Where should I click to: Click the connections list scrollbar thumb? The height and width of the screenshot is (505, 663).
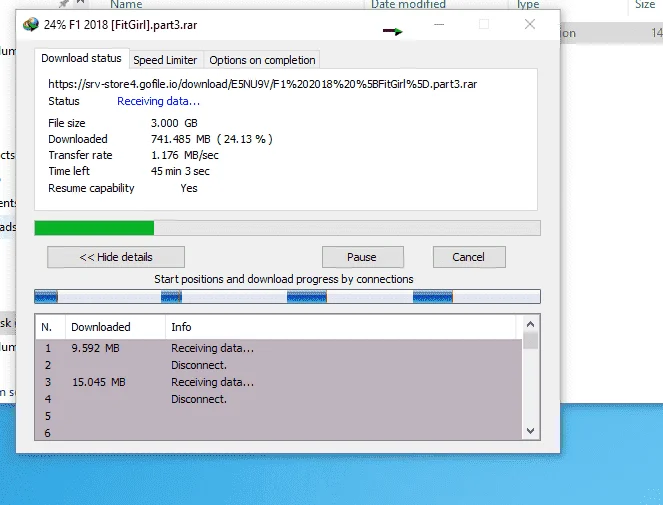pos(531,340)
